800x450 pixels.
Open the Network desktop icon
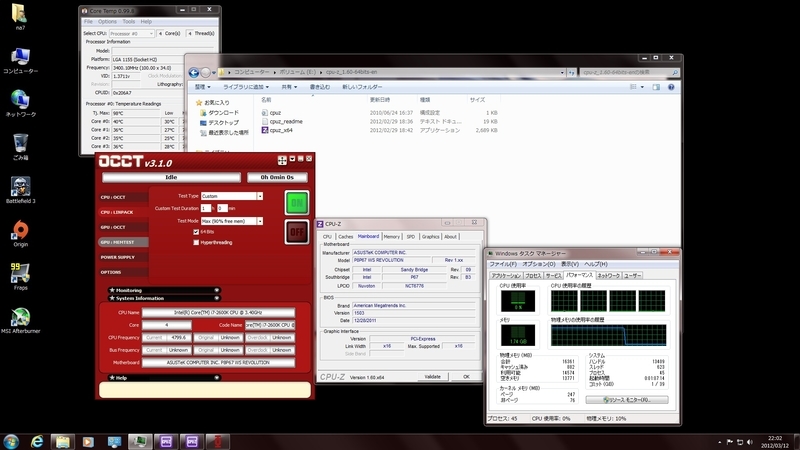click(20, 103)
